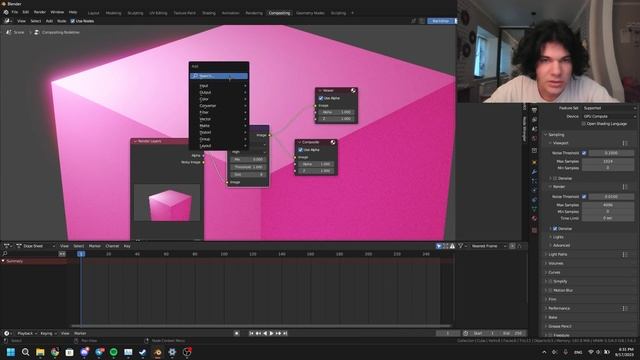
Task: Switch to the Geometry Nodes workspace tab
Action: coord(310,13)
